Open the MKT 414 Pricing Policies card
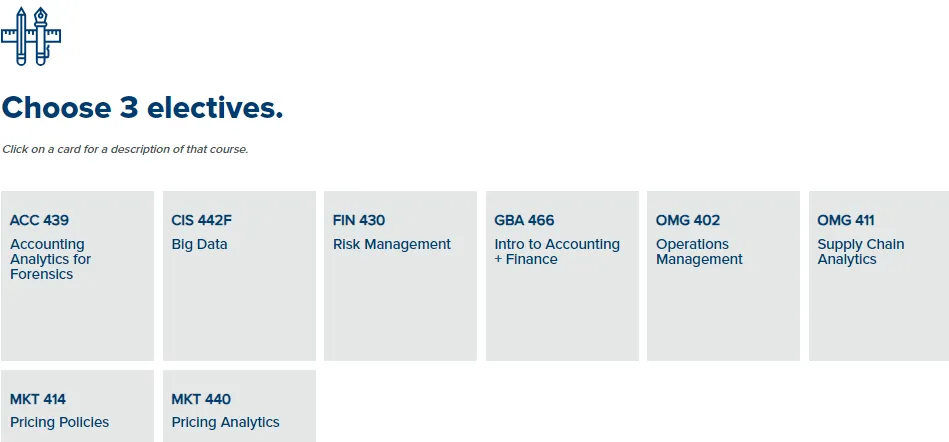The width and height of the screenshot is (949, 442). click(x=77, y=406)
